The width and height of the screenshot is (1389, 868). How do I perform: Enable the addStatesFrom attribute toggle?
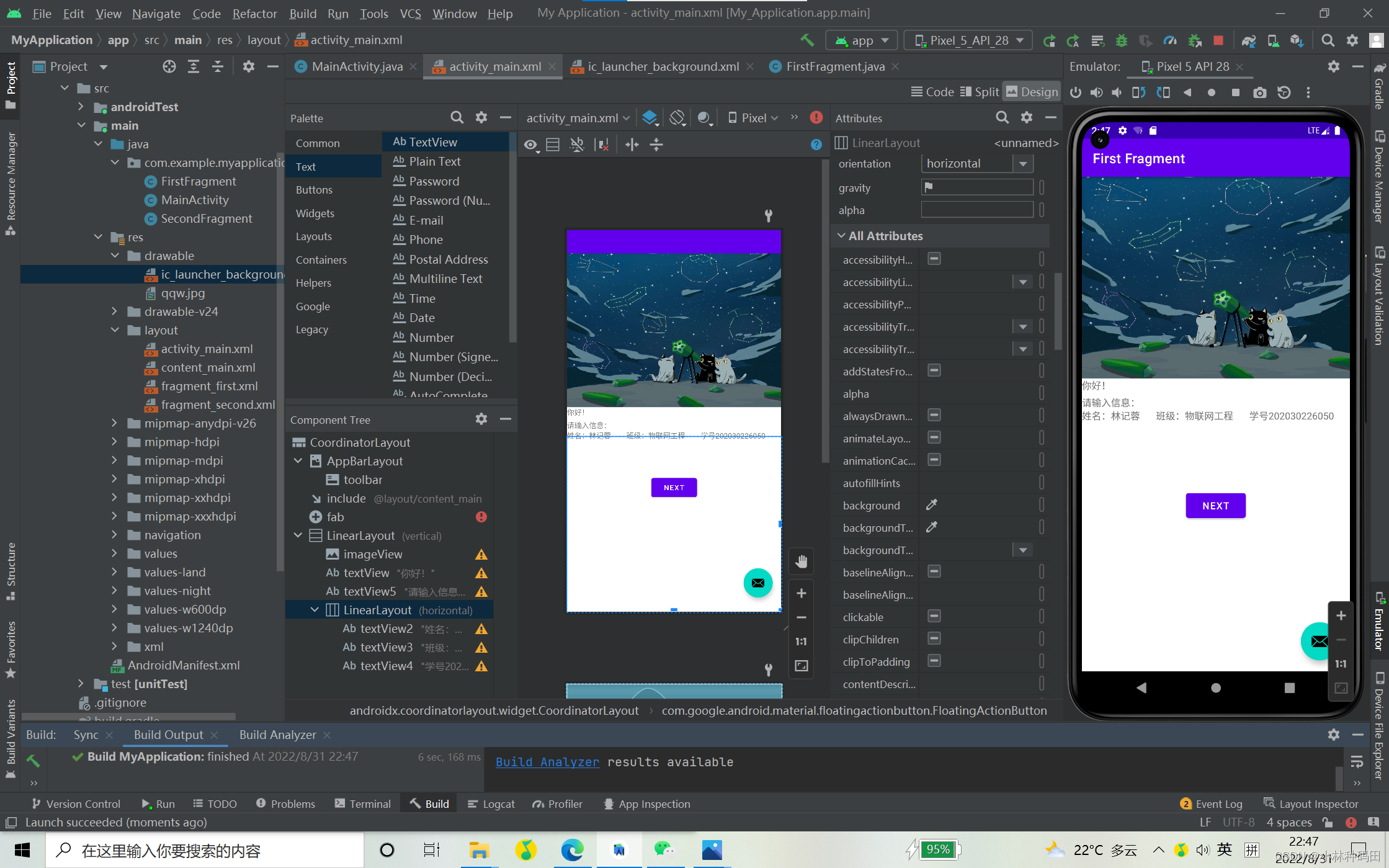point(930,370)
